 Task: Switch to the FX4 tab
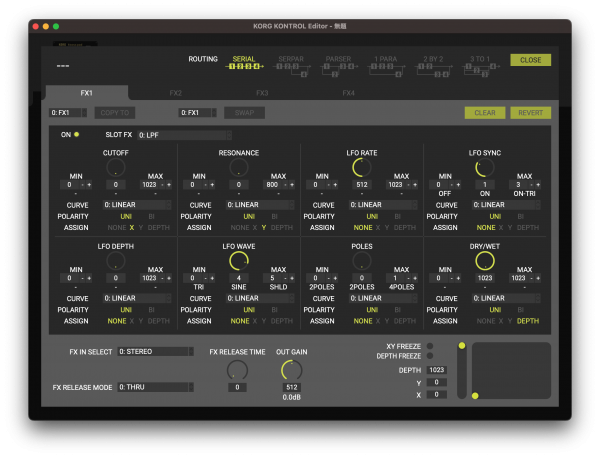[349, 93]
